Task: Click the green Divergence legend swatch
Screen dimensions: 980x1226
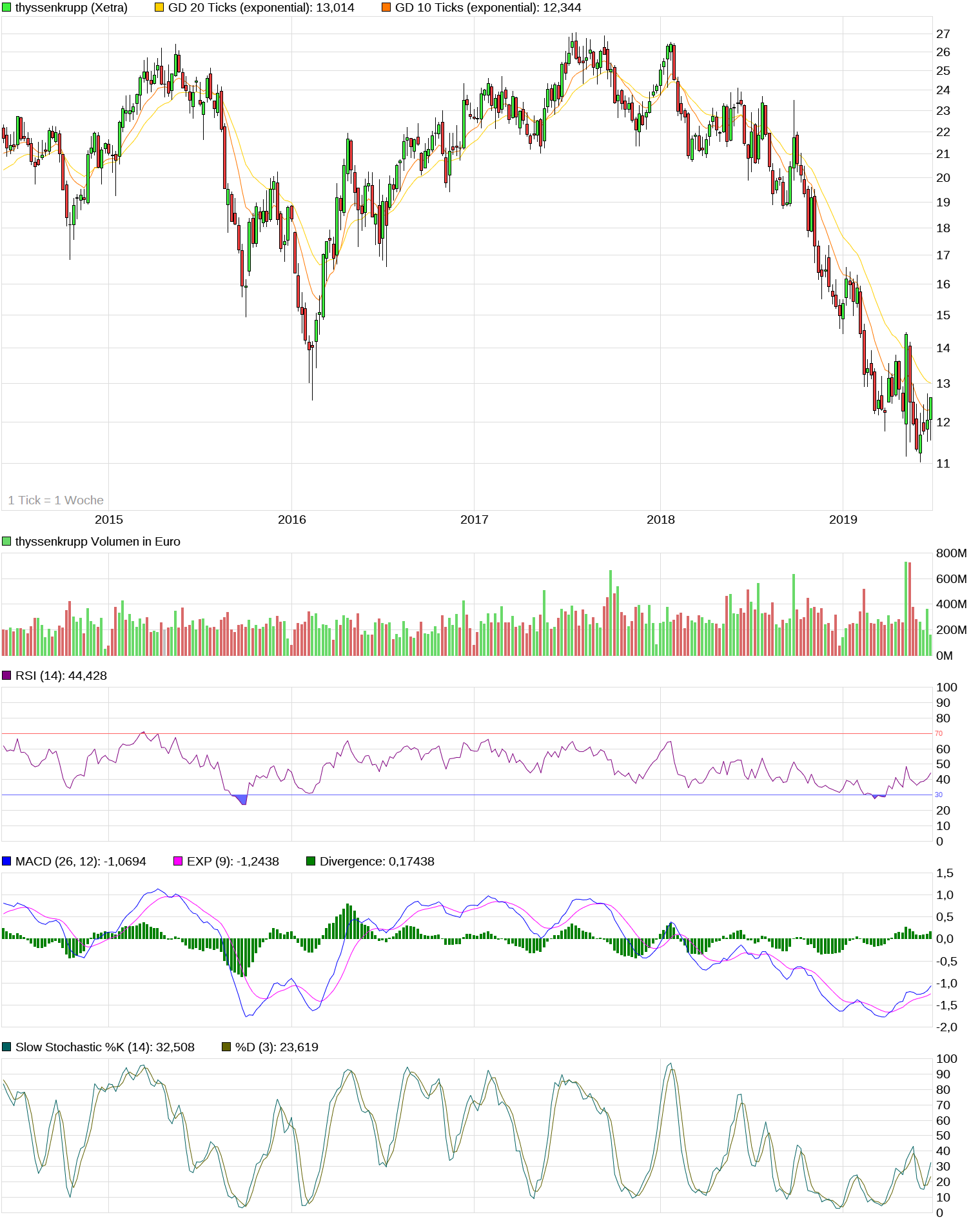Action: (x=311, y=862)
